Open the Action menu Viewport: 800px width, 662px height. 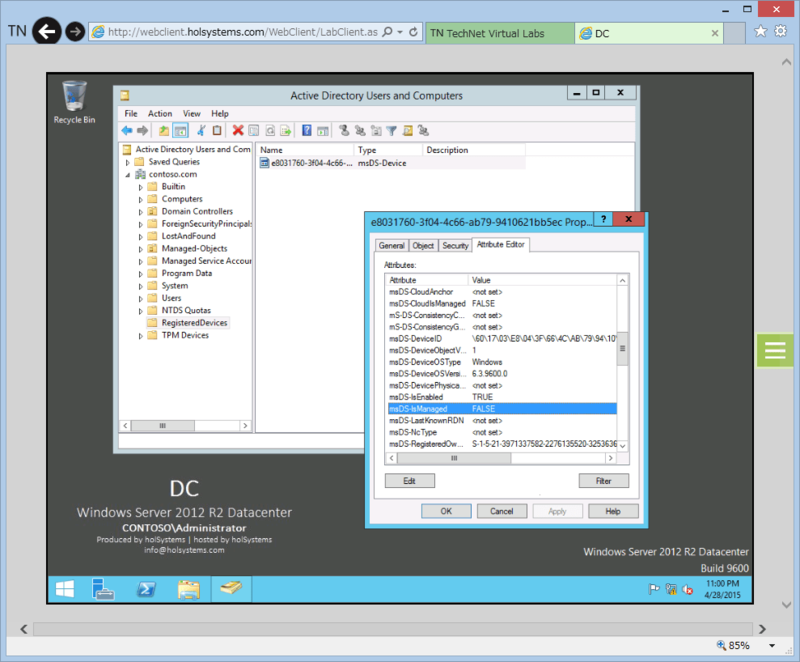coord(160,114)
